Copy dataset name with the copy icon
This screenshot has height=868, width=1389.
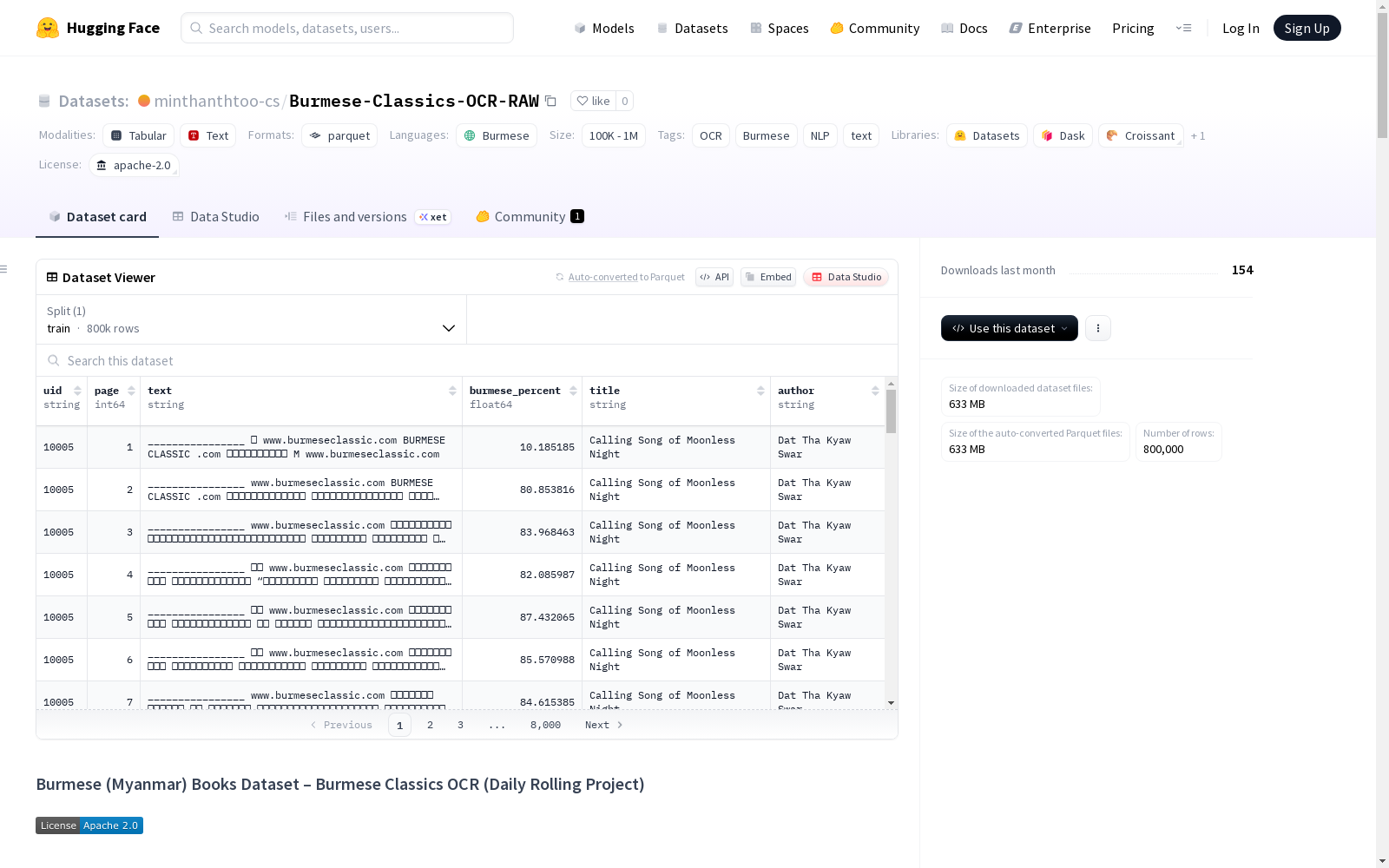pos(550,101)
